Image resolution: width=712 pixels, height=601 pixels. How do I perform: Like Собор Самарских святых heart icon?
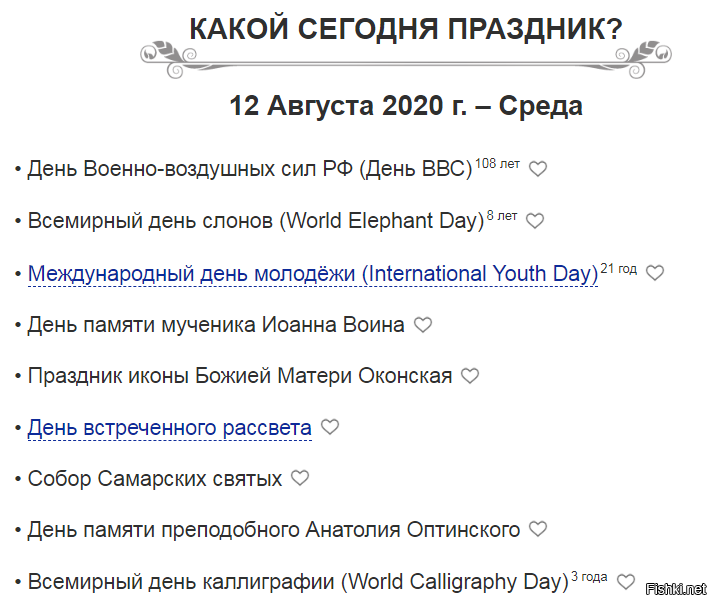point(300,479)
